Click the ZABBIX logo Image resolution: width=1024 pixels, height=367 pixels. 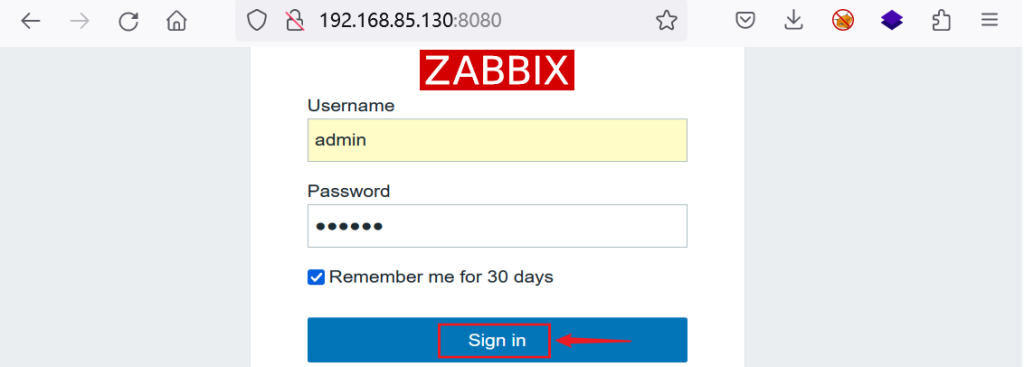click(497, 70)
